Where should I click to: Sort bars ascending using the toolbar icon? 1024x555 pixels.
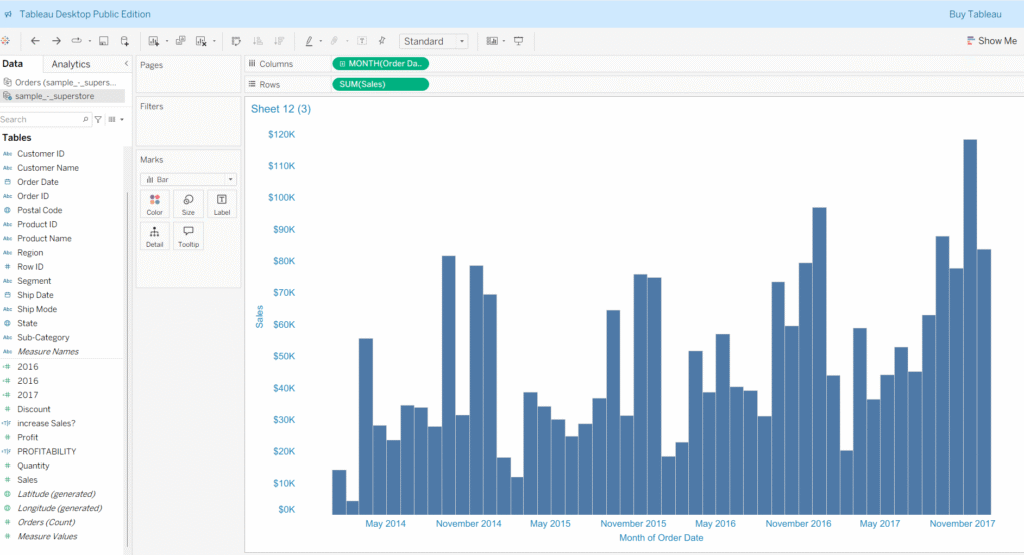[257, 41]
